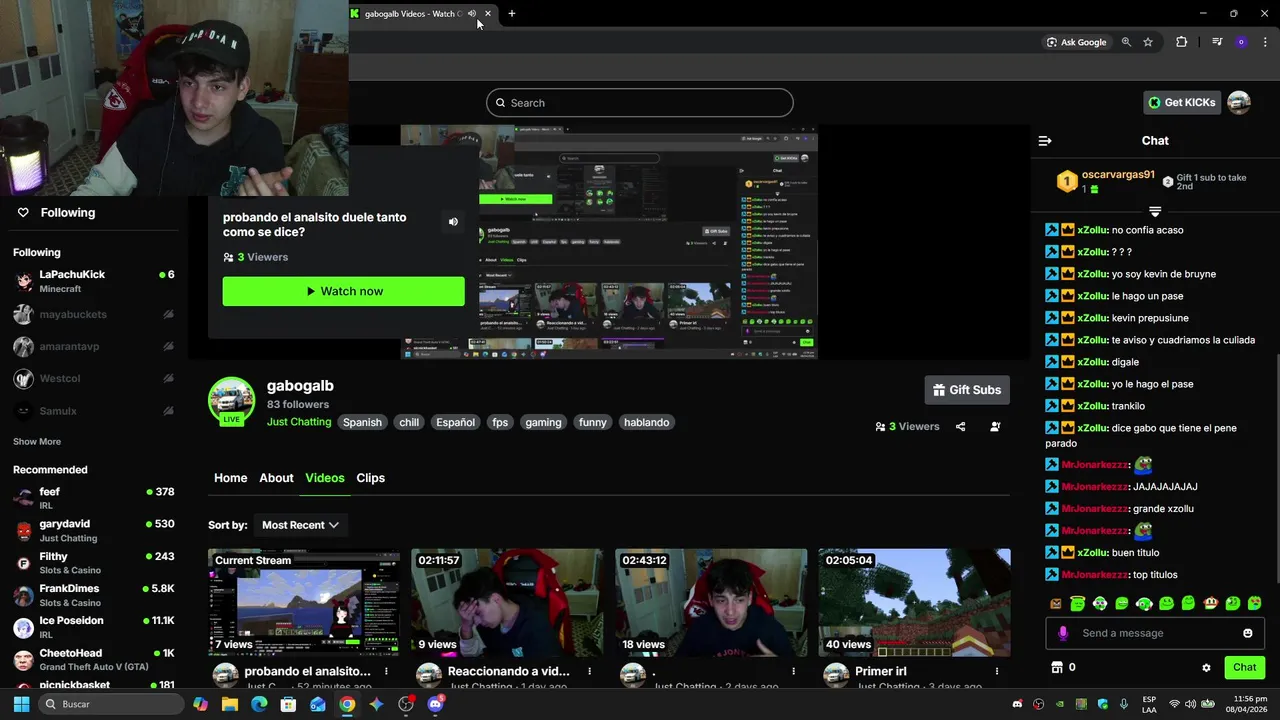This screenshot has height=720, width=1280.
Task: Open the emoji picker in chat input
Action: click(x=1247, y=633)
